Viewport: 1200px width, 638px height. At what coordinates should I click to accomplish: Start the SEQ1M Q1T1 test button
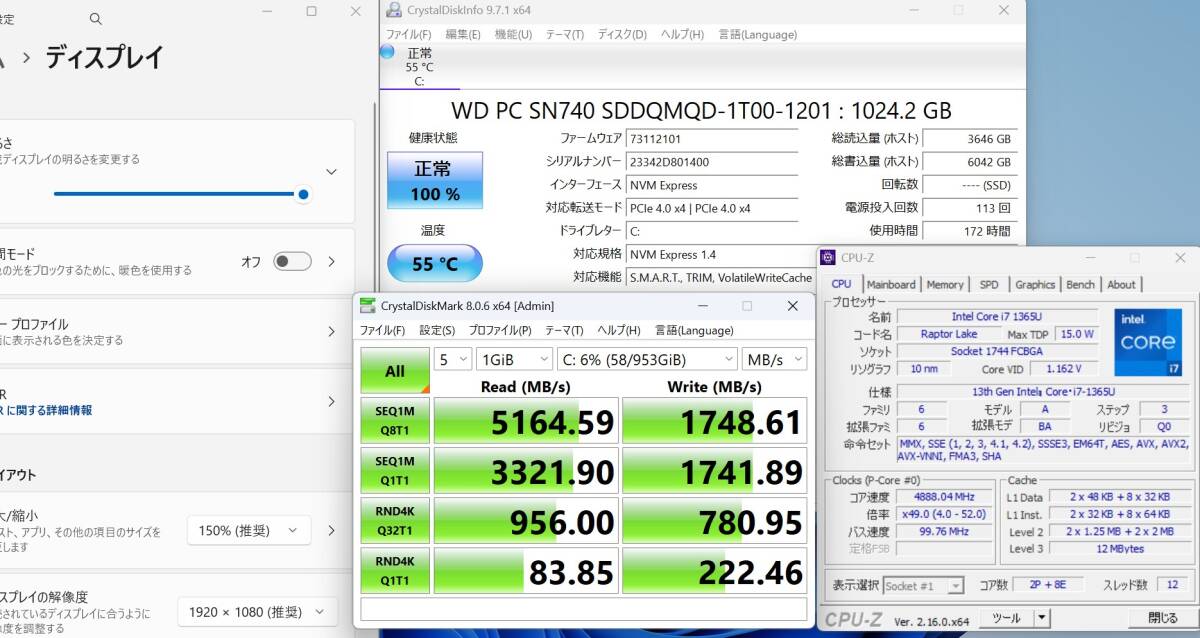tap(395, 470)
